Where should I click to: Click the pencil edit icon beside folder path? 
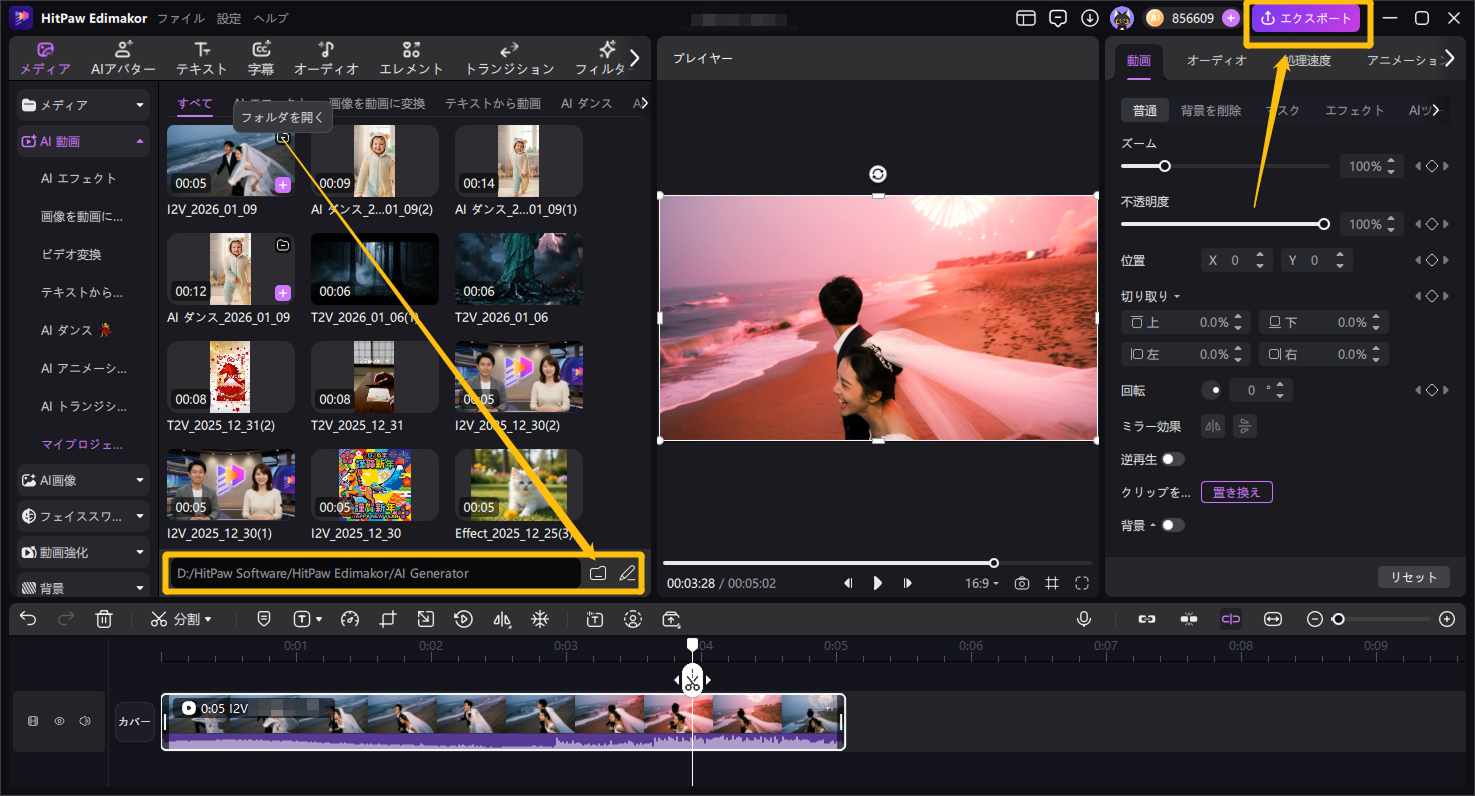pos(627,573)
